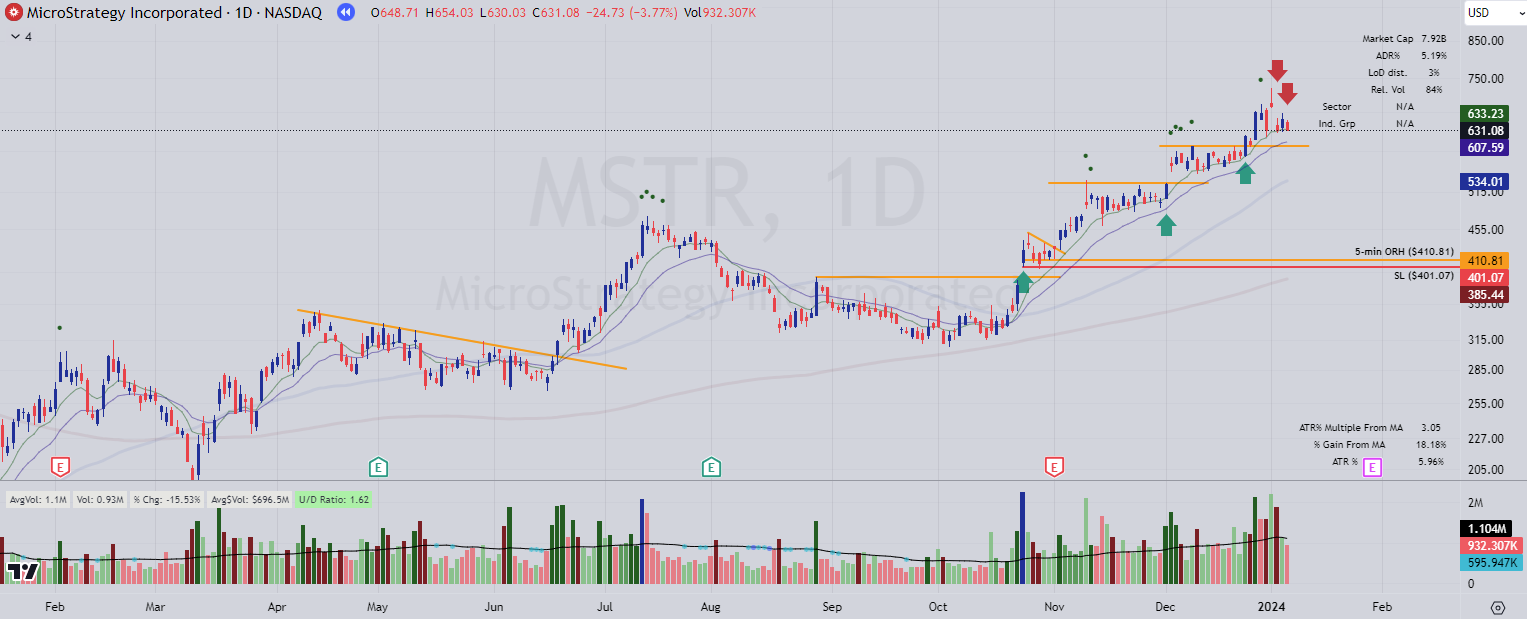Select the green buy arrow in late December
1527x619 pixels.
point(1245,173)
